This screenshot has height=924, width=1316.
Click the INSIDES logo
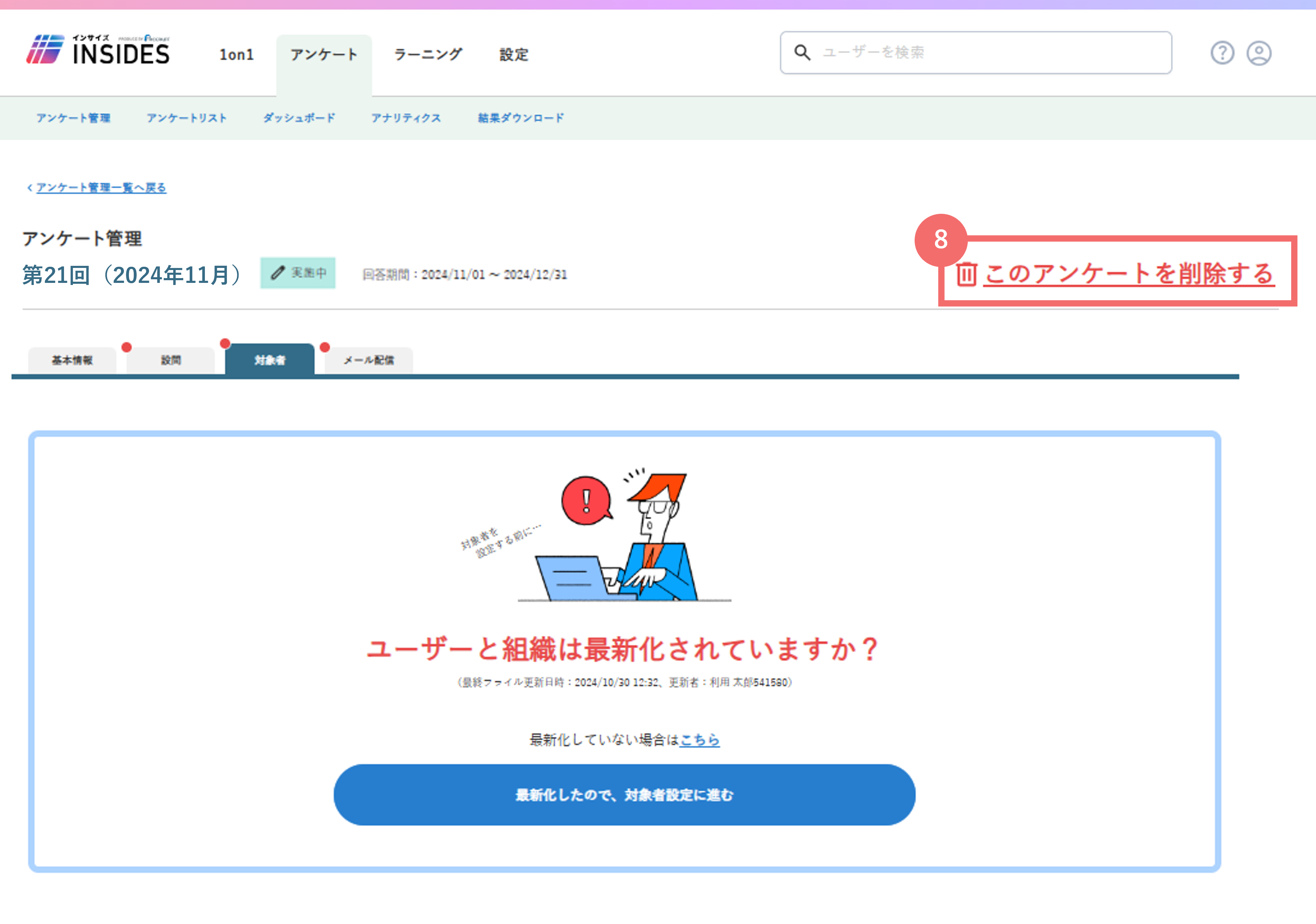pyautogui.click(x=98, y=50)
